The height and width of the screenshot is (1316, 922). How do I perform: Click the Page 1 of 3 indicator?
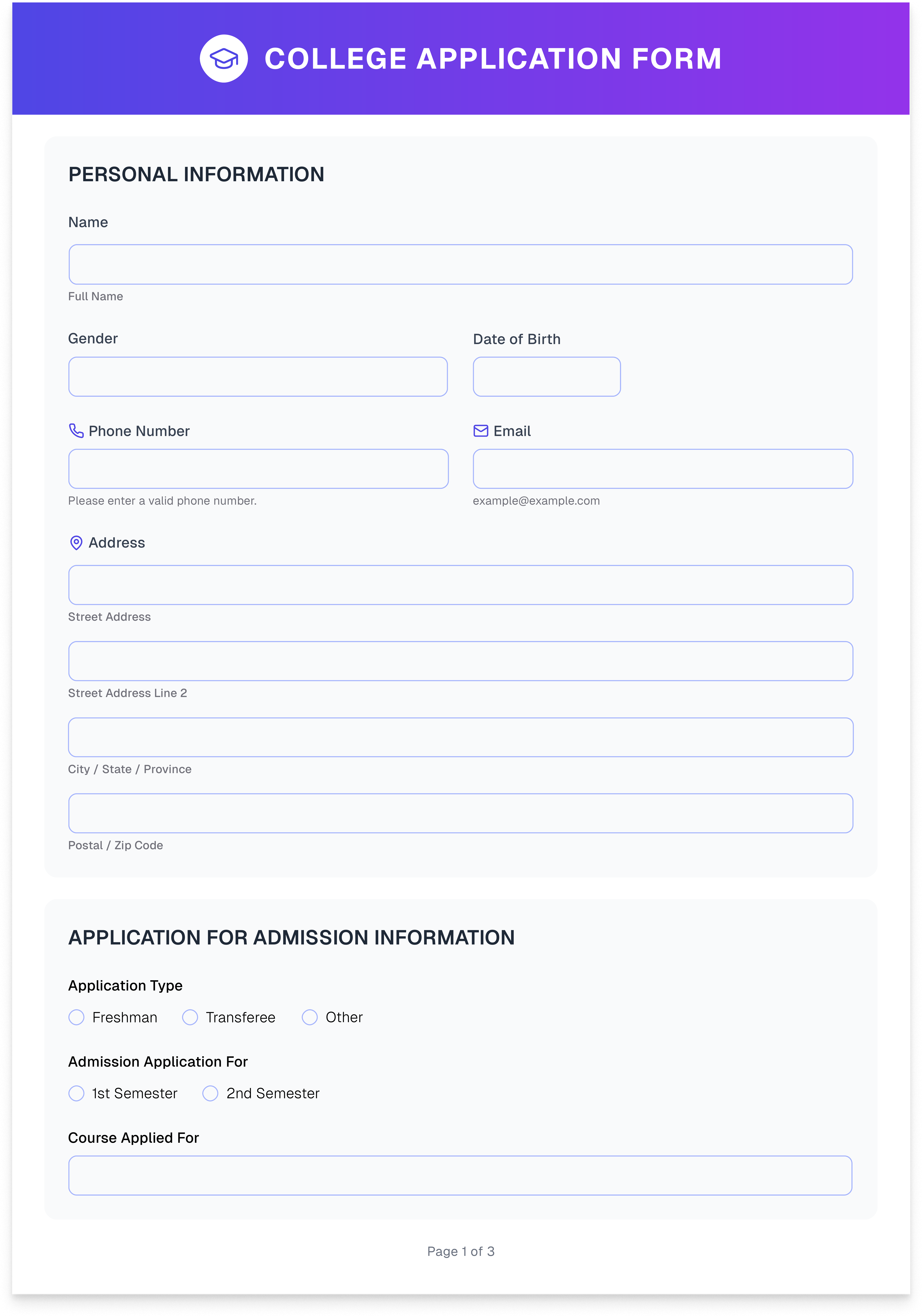coord(461,1251)
